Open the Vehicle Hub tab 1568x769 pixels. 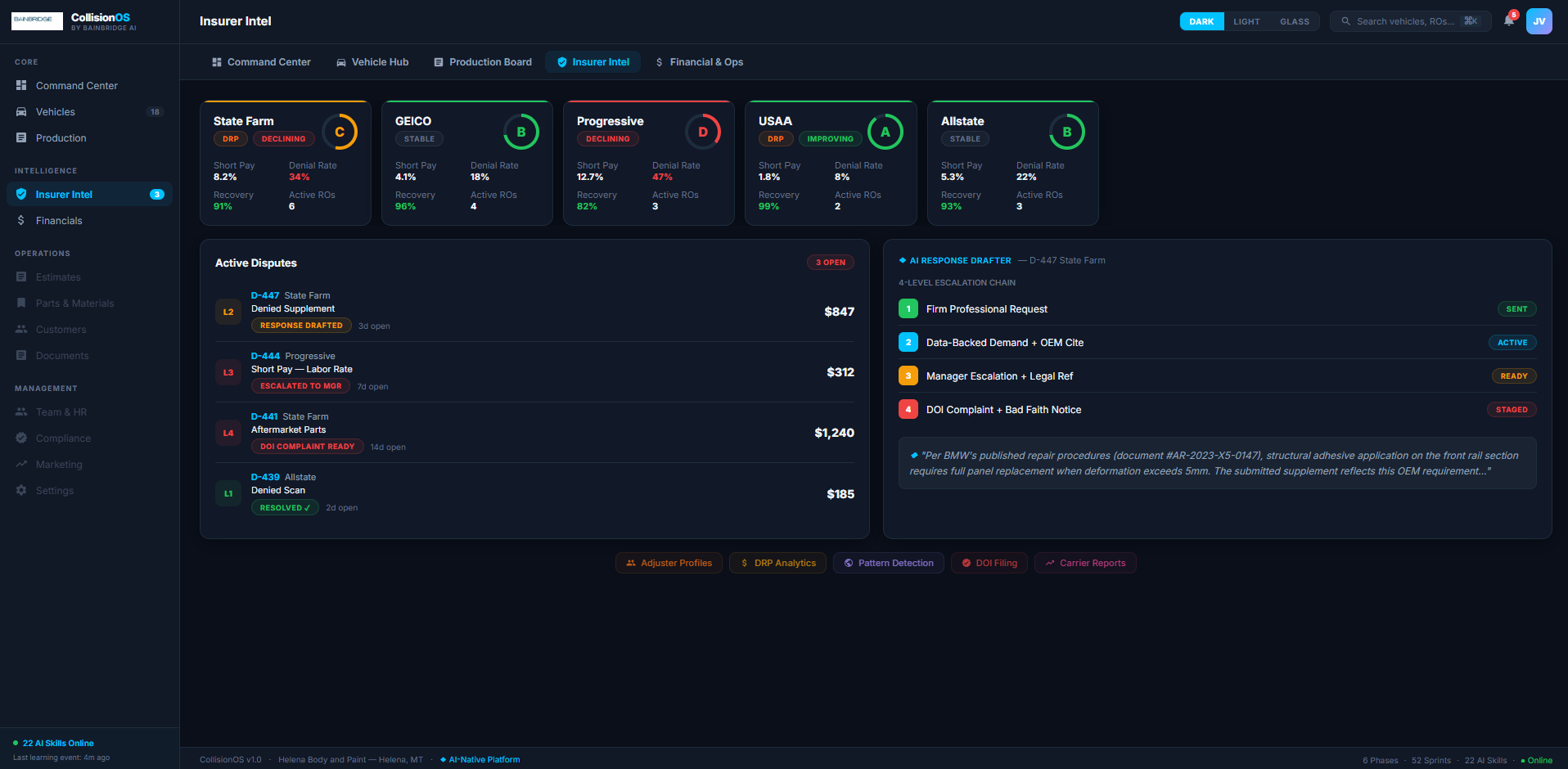tap(372, 62)
